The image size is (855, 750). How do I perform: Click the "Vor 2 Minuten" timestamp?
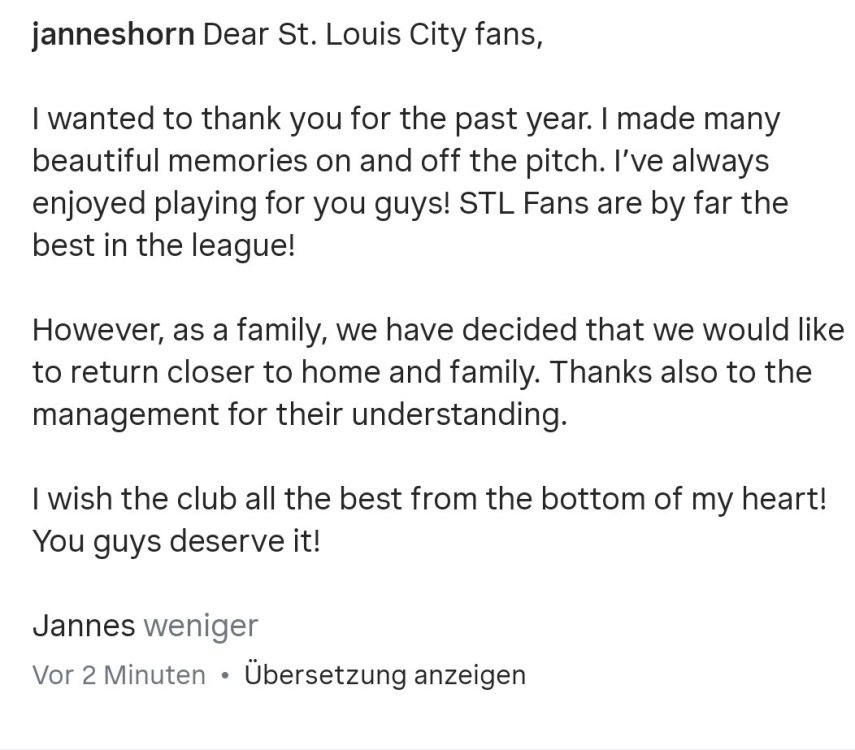(119, 675)
